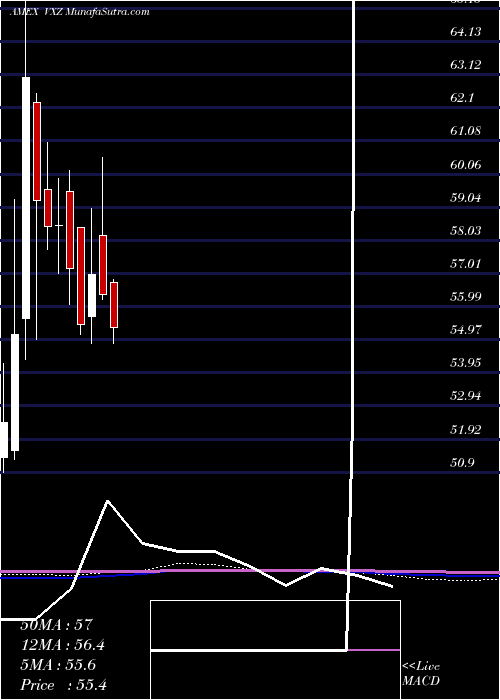Select the tall red candle beside the tallest white candle

pos(37,151)
